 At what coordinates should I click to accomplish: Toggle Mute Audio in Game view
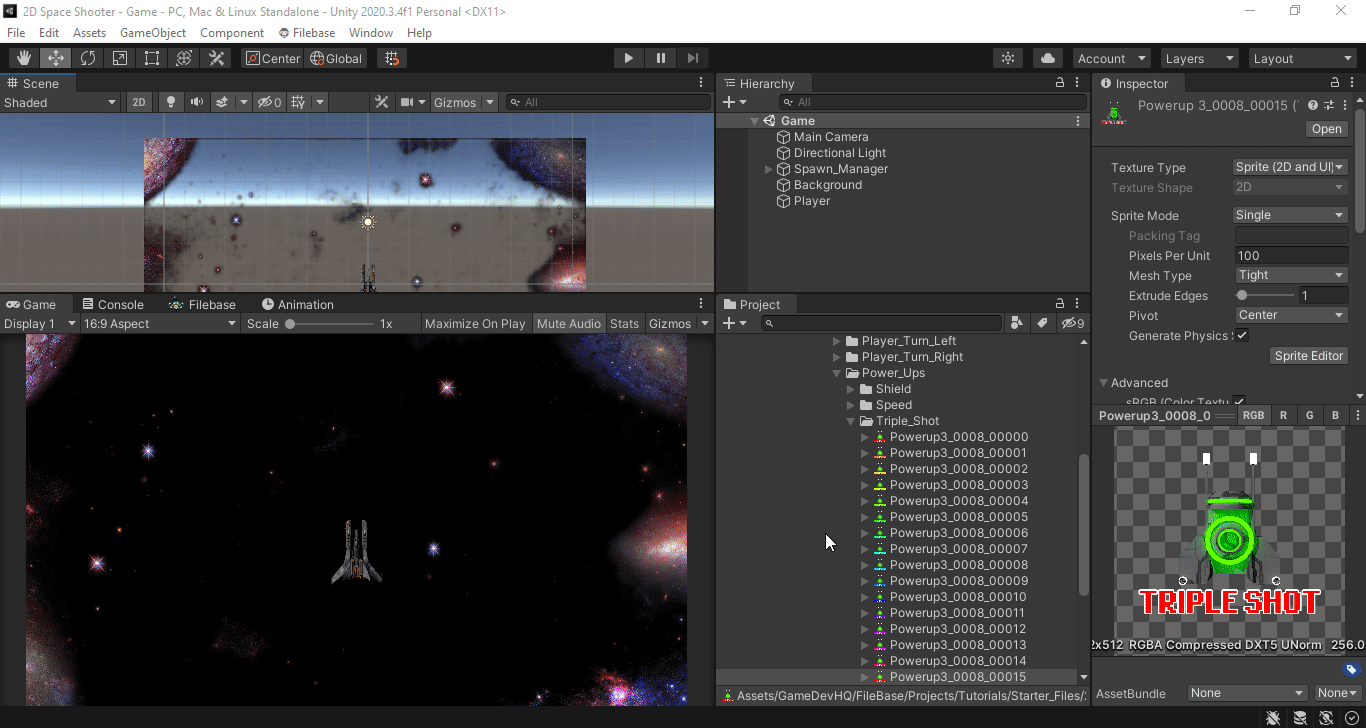[x=569, y=323]
